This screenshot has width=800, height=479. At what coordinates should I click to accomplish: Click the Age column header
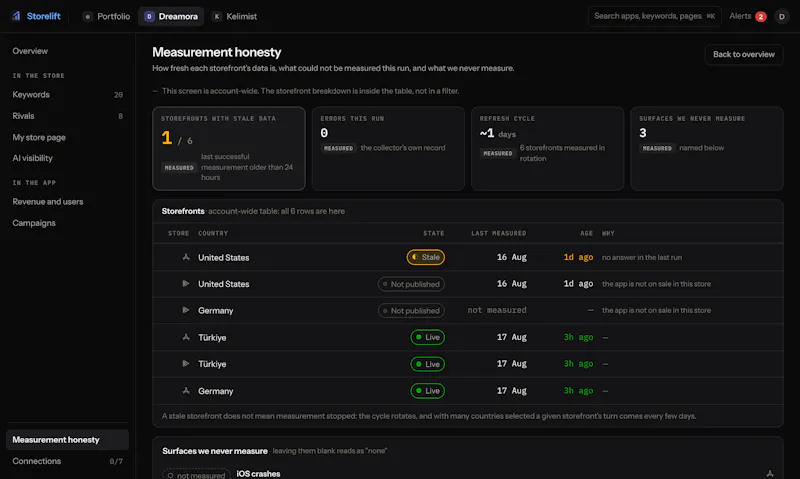click(586, 233)
